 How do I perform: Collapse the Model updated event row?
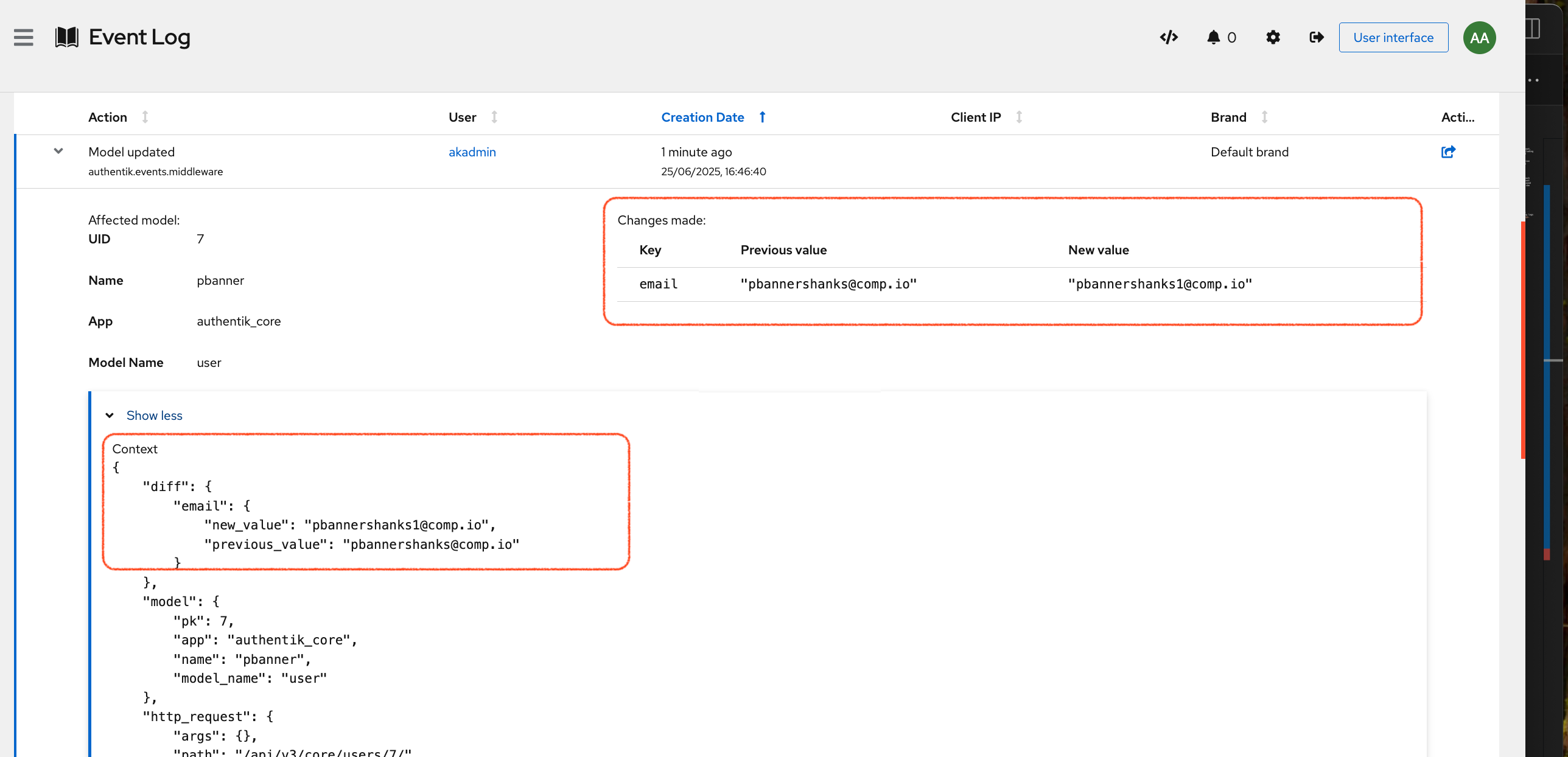tap(58, 151)
